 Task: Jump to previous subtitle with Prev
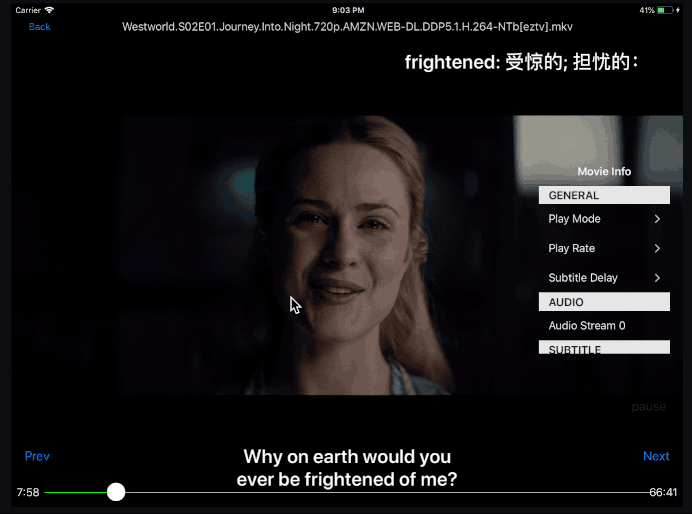tap(37, 456)
